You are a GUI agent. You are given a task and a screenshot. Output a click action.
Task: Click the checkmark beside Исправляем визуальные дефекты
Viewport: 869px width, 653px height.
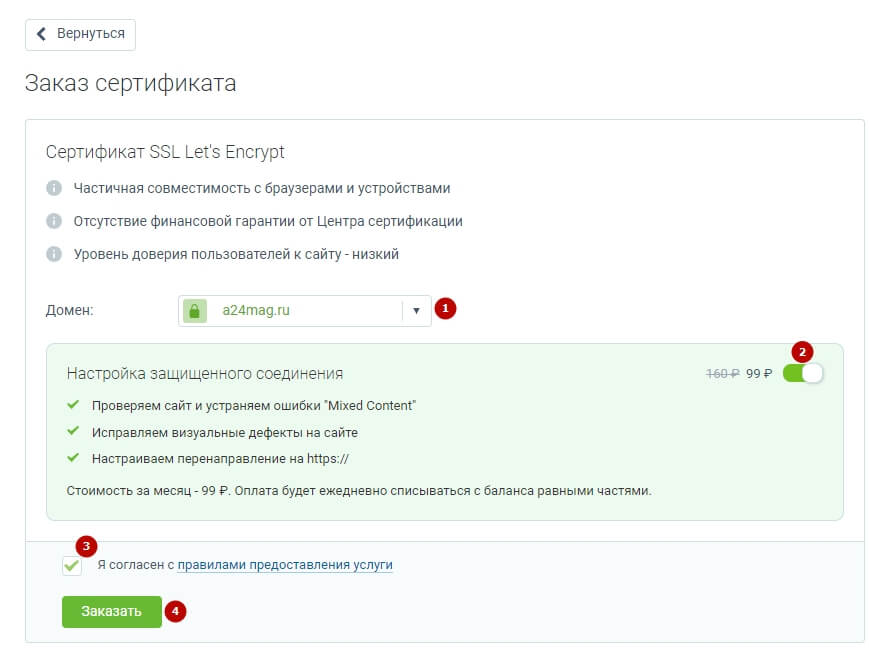point(73,431)
